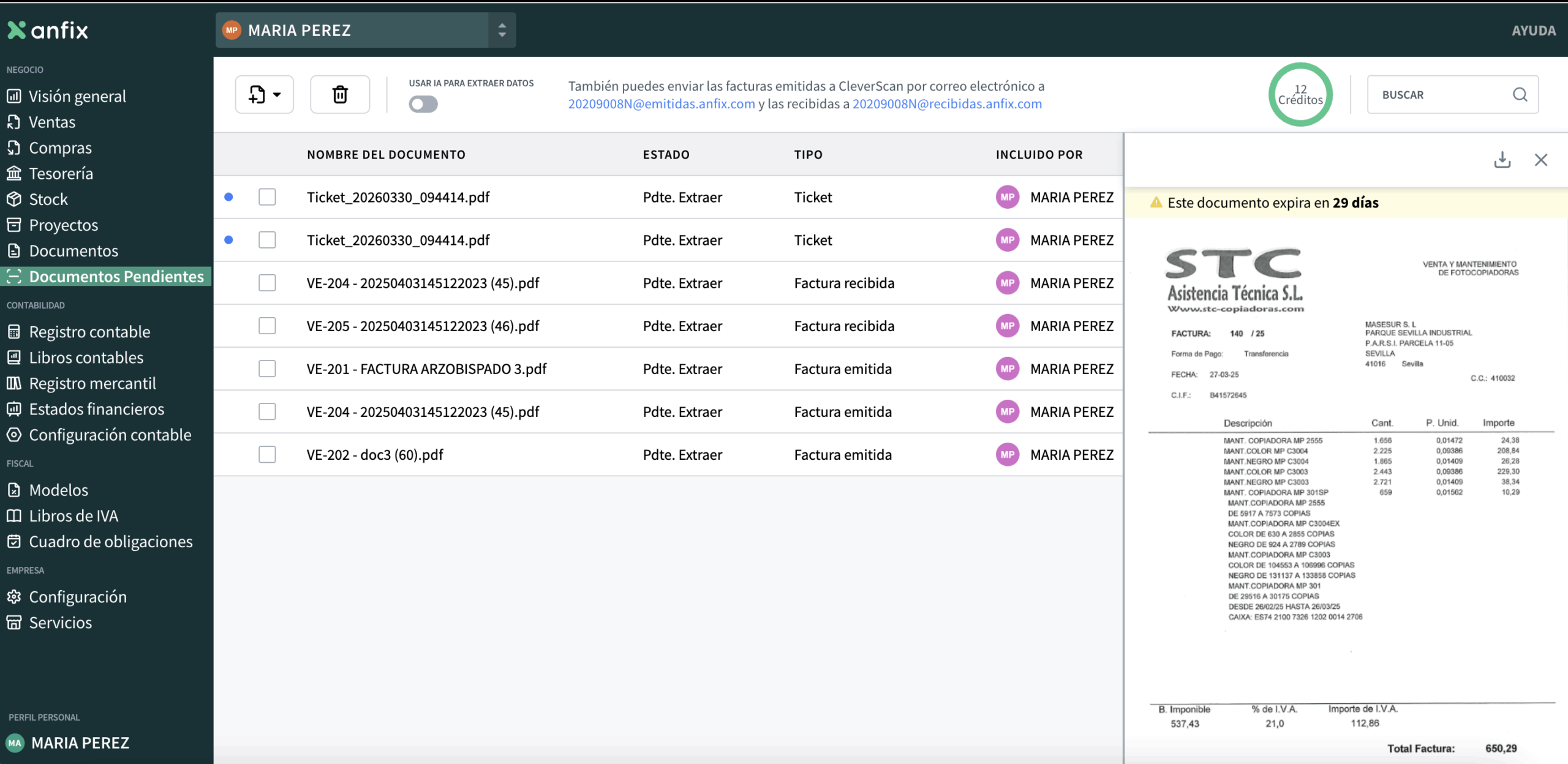Click the Configuración gear icon
1568x764 pixels.
tap(14, 596)
